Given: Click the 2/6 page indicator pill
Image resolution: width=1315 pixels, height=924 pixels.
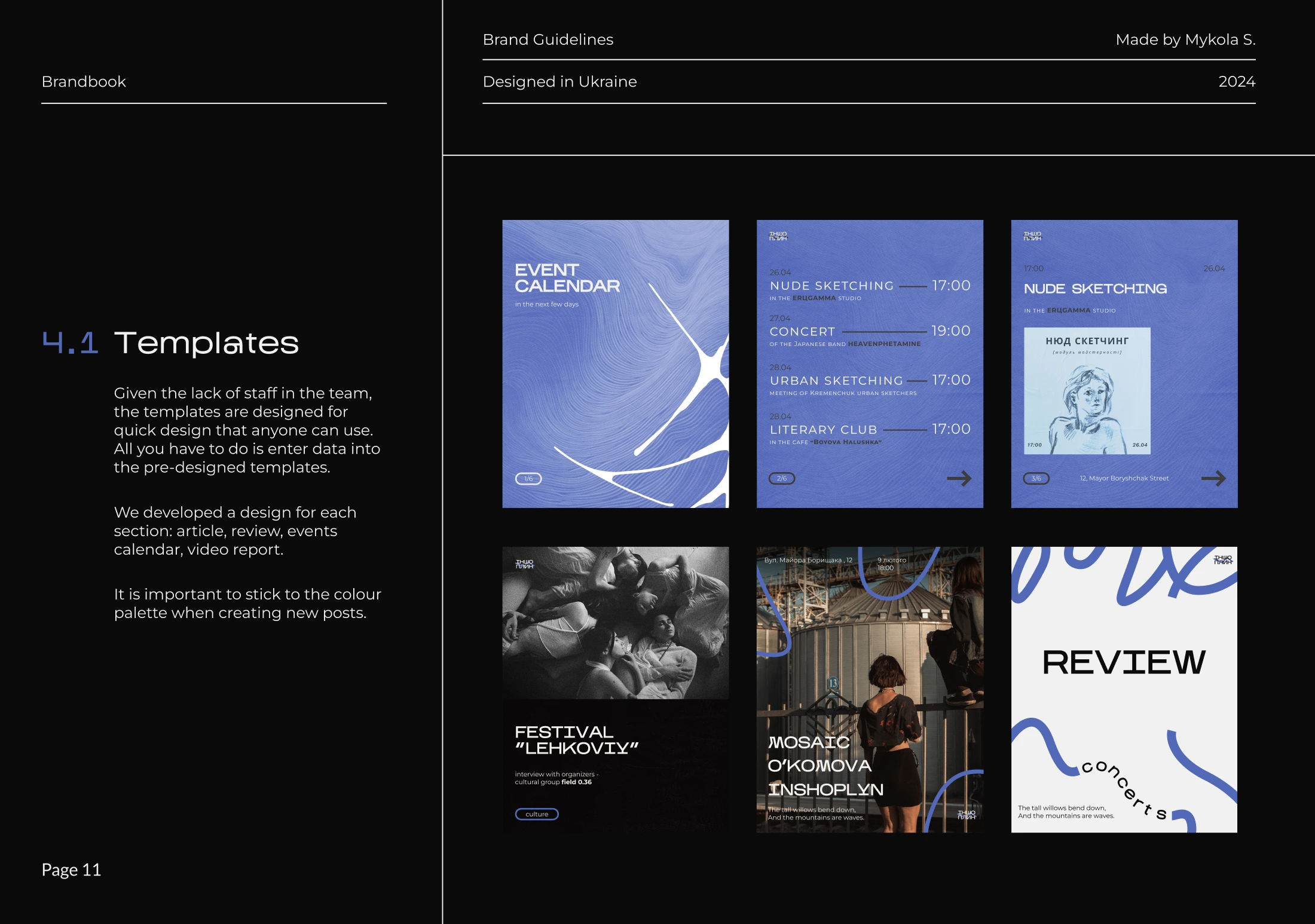Looking at the screenshot, I should click(782, 478).
